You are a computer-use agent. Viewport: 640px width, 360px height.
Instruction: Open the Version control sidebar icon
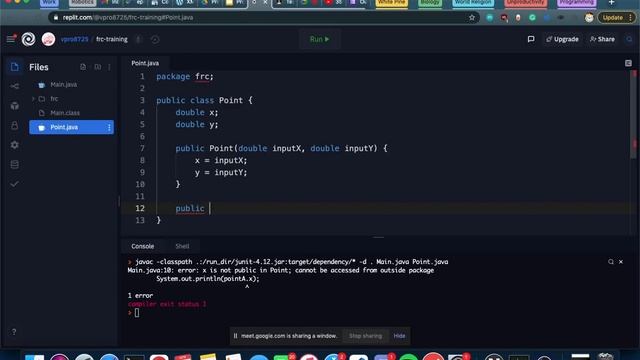[15, 86]
